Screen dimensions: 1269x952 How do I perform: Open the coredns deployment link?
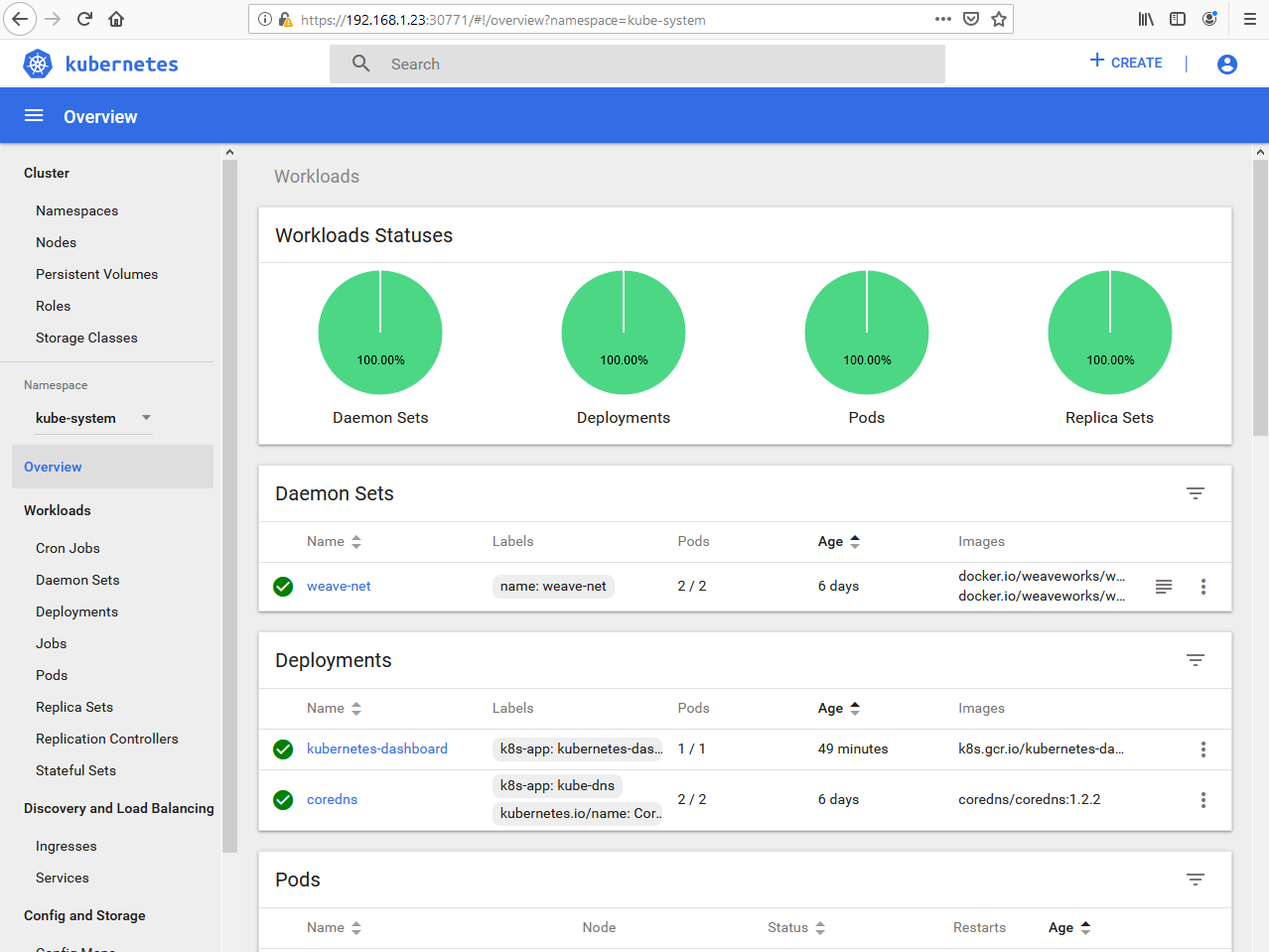332,800
